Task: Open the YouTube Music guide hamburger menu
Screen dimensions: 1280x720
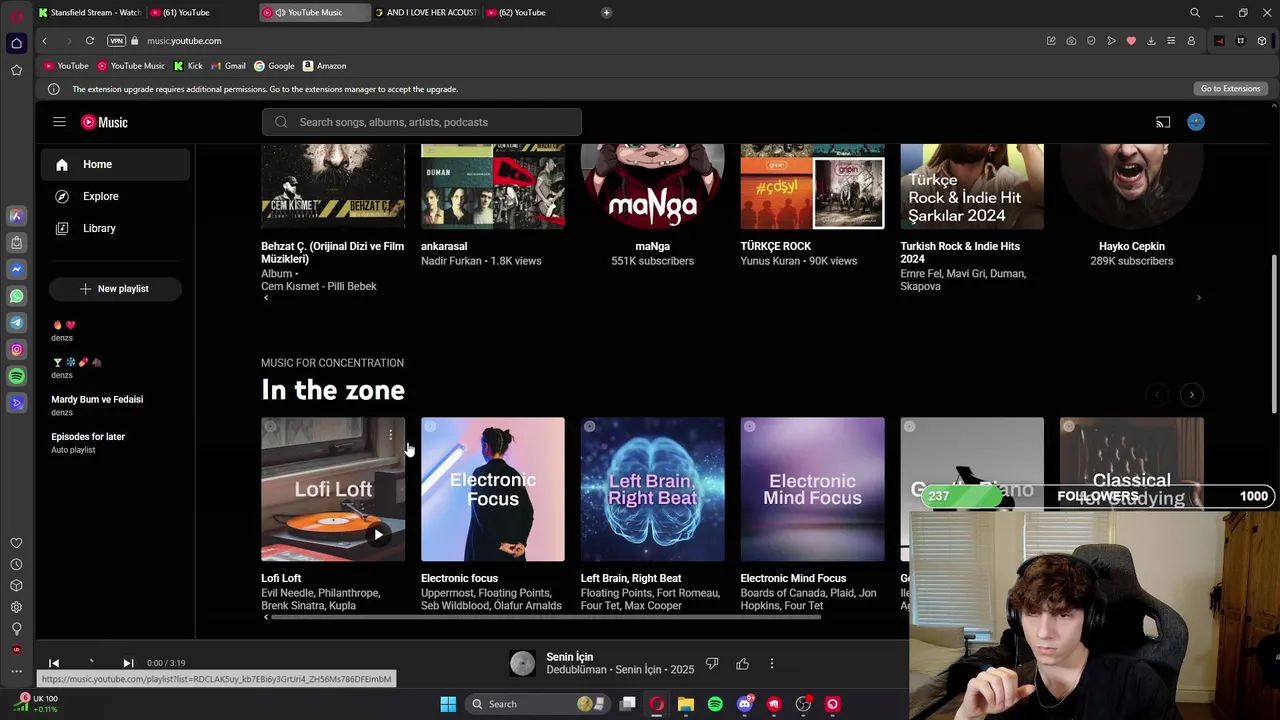Action: pos(59,122)
